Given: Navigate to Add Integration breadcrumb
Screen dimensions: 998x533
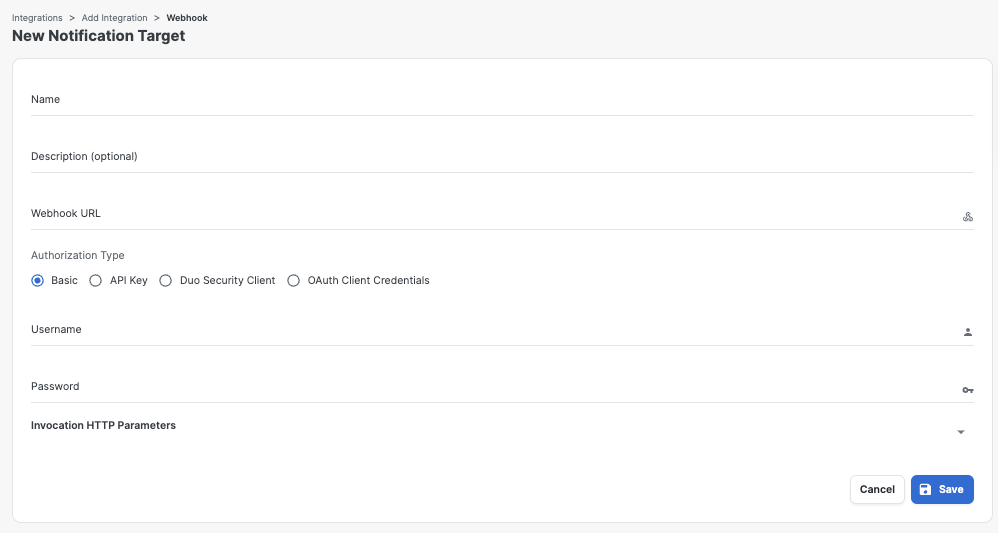Looking at the screenshot, I should click(114, 18).
